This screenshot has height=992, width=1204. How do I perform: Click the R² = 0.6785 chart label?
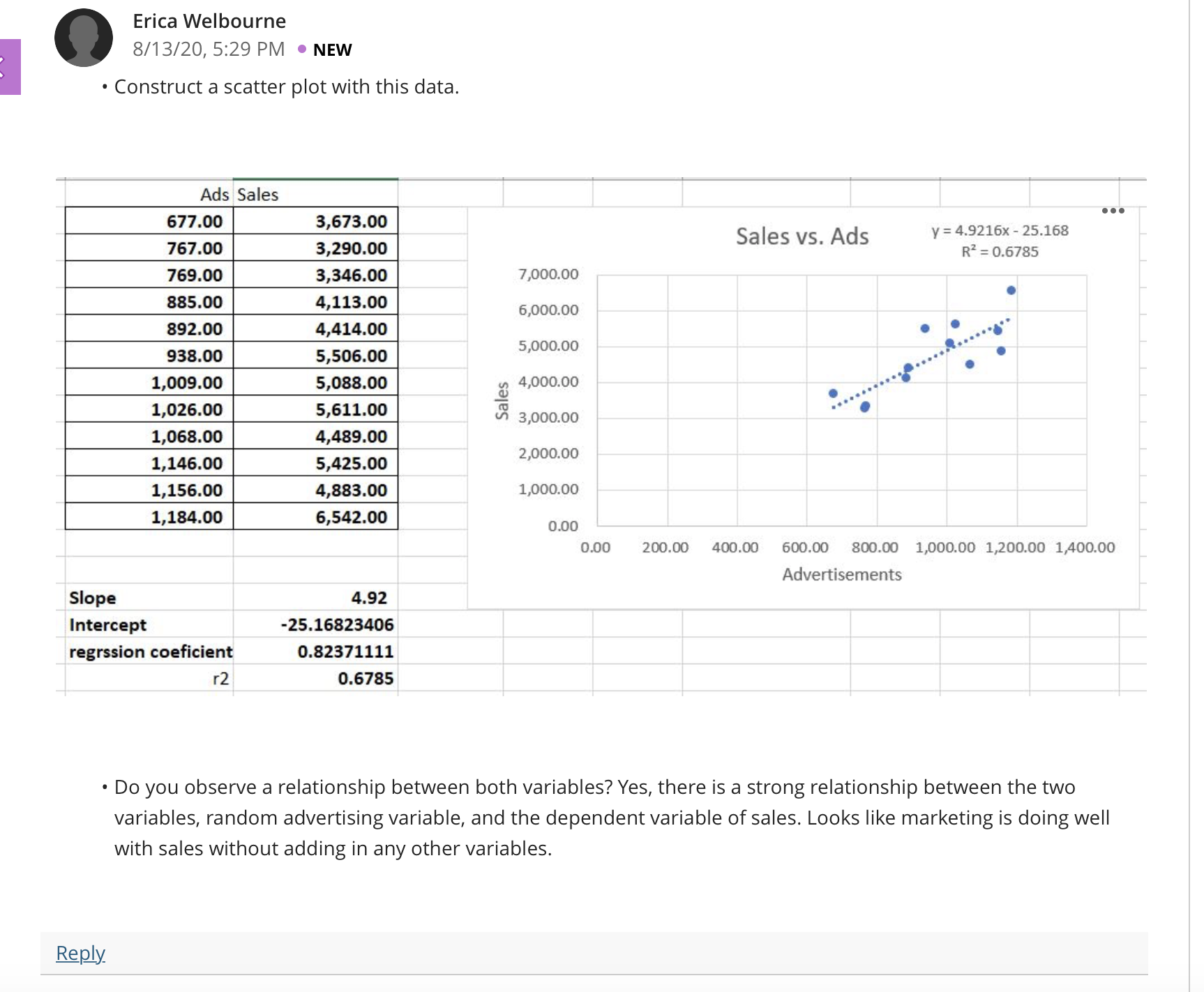click(1000, 251)
